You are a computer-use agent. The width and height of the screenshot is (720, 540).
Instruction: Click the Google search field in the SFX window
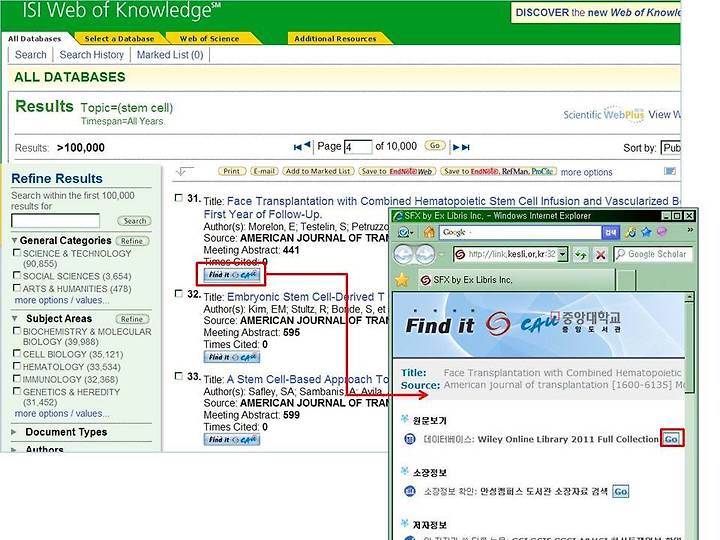(x=520, y=232)
